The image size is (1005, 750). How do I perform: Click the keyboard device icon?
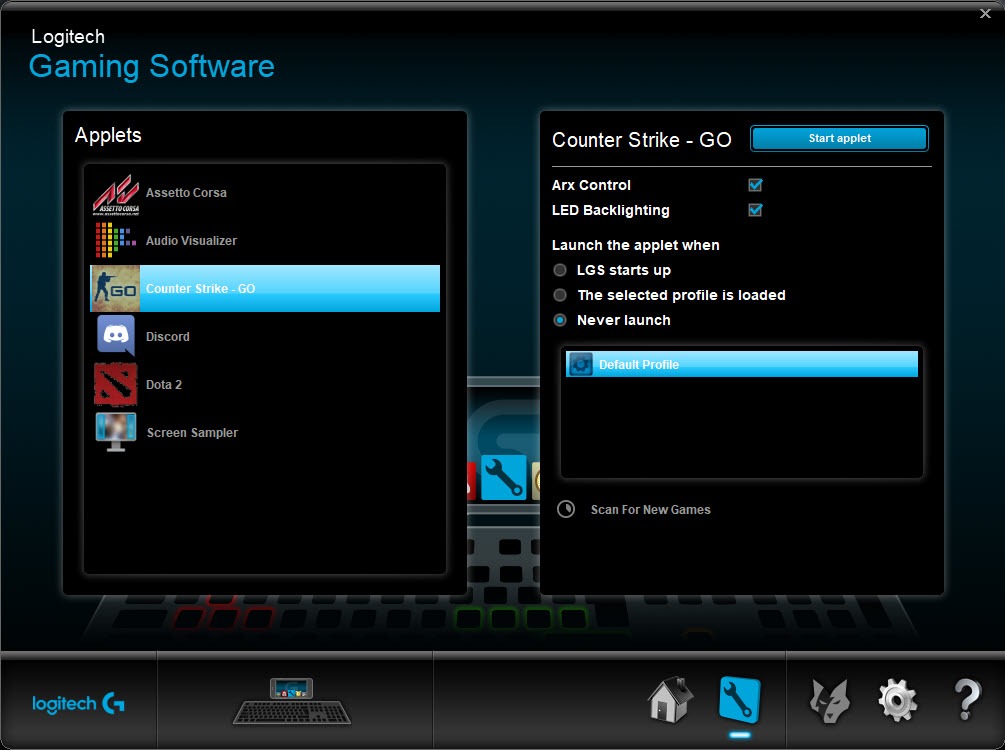point(292,701)
